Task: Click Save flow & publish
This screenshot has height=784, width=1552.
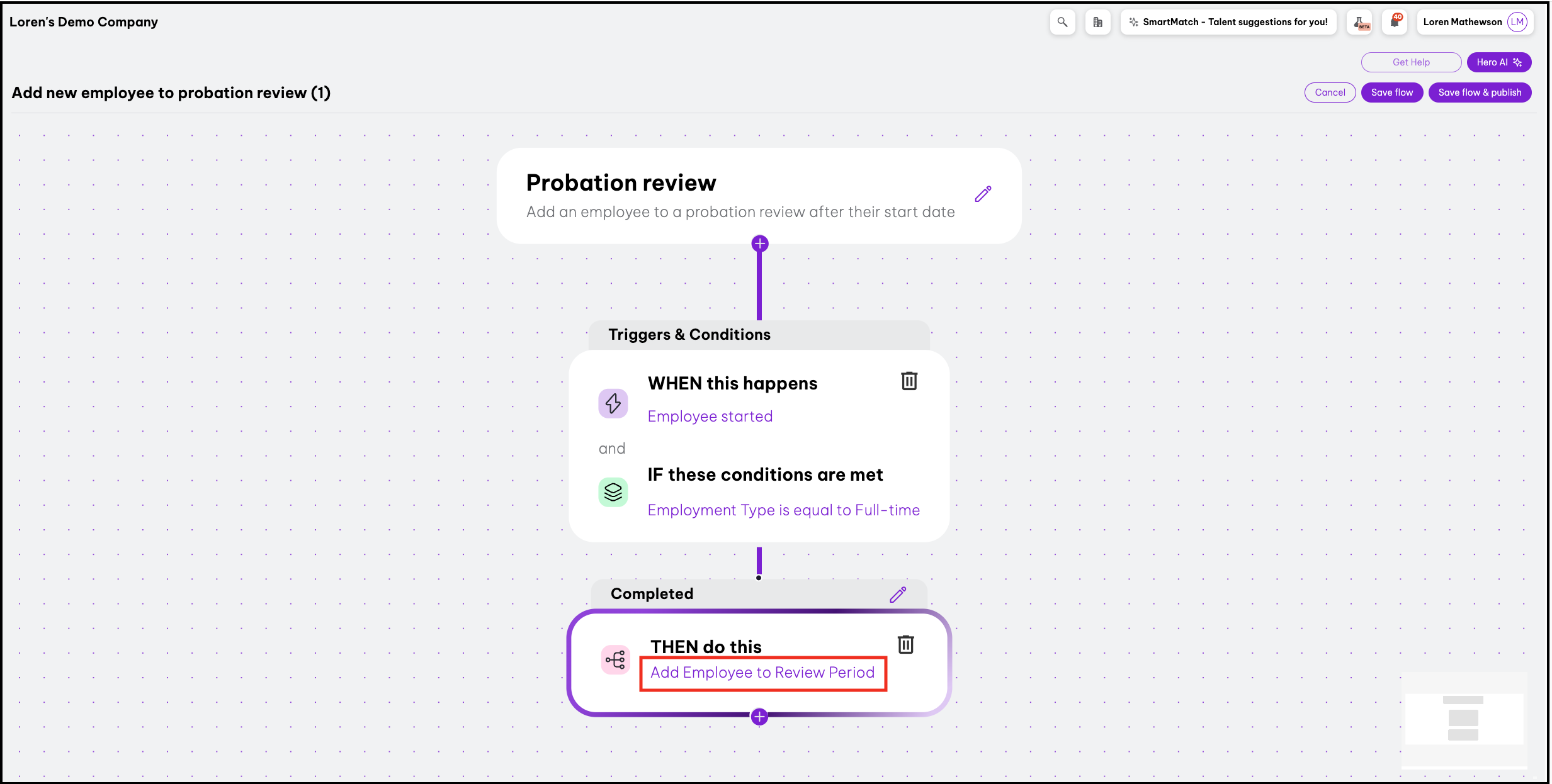Action: coord(1479,92)
